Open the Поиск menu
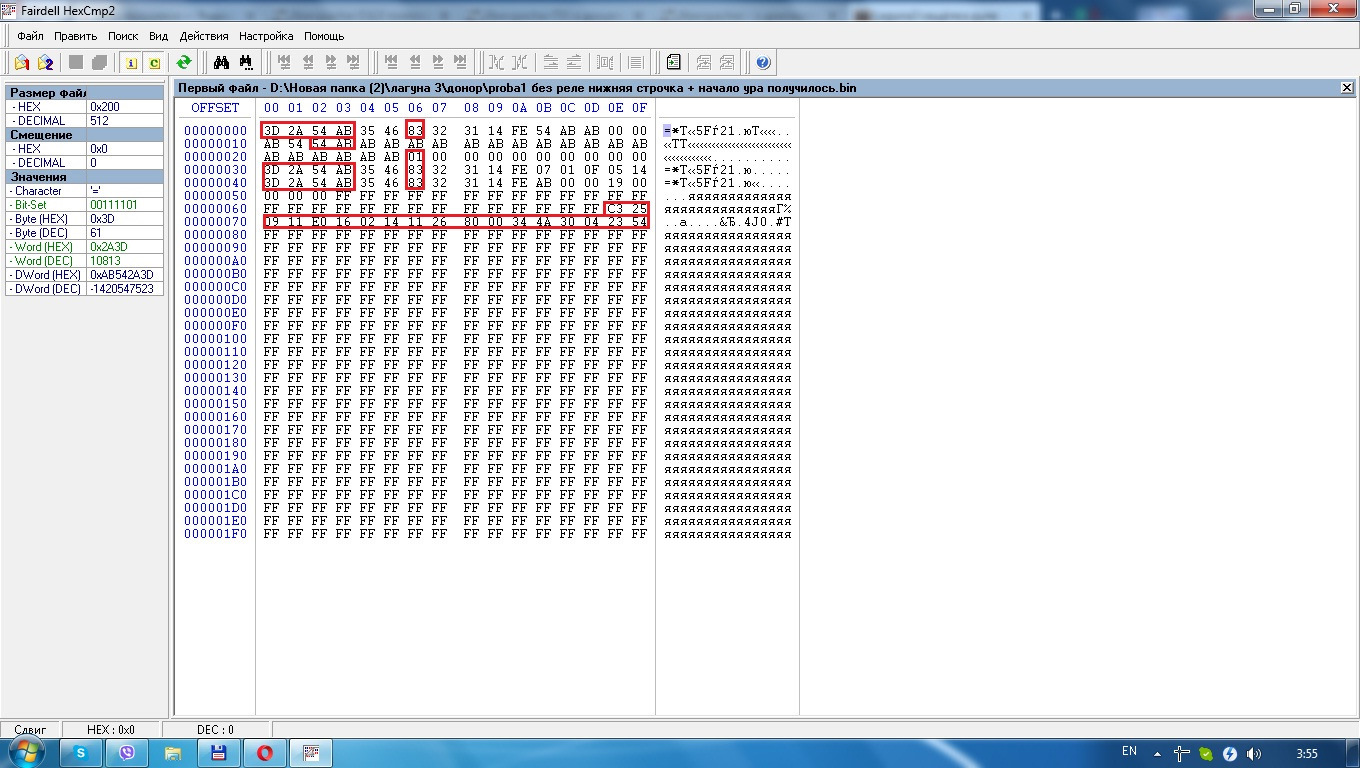 point(123,35)
